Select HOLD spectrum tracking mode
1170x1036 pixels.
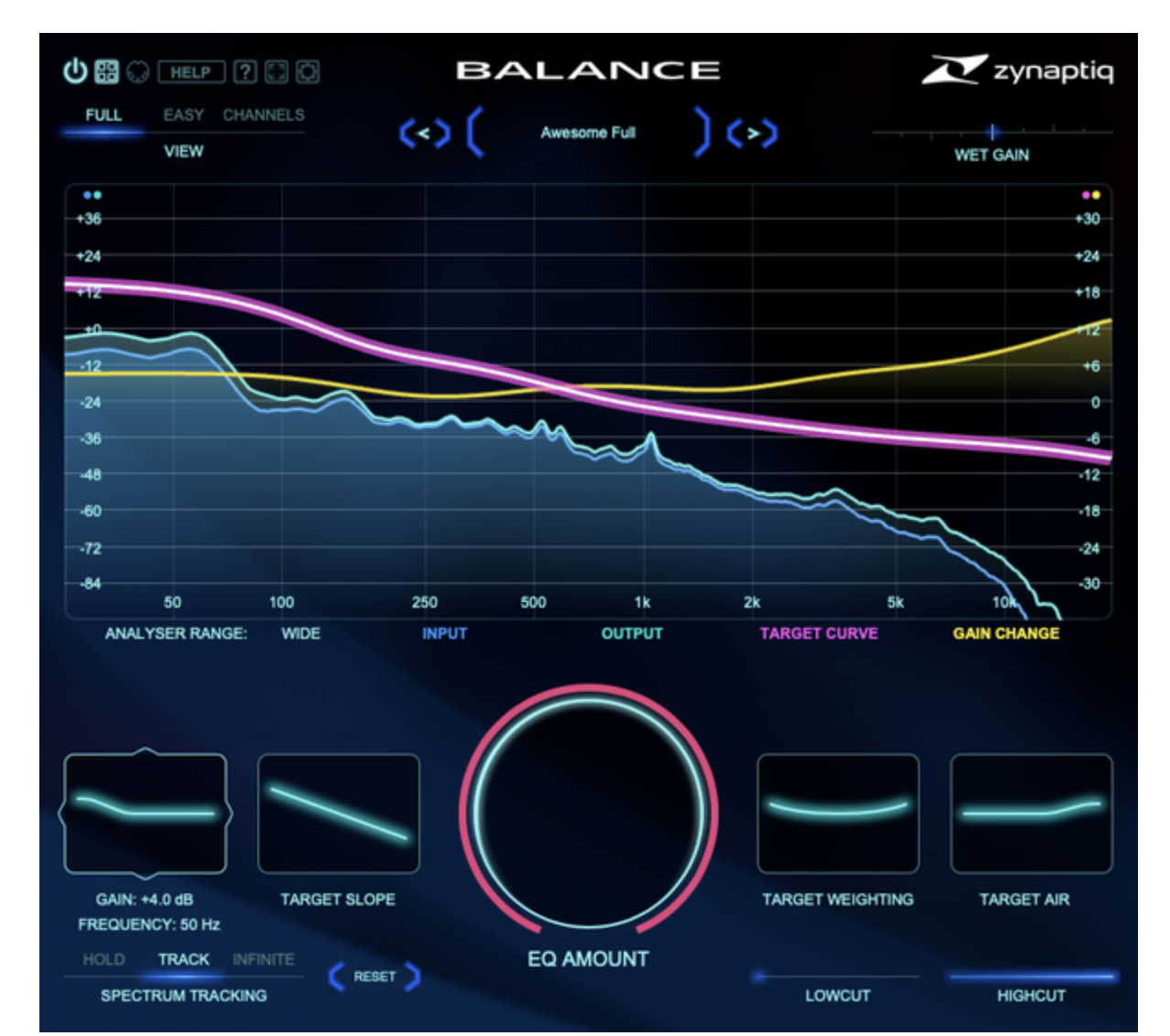(x=103, y=959)
